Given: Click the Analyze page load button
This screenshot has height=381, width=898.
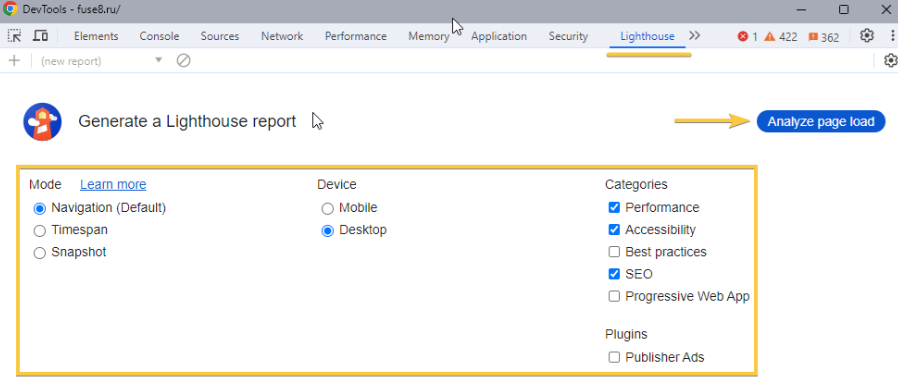Looking at the screenshot, I should (x=821, y=121).
